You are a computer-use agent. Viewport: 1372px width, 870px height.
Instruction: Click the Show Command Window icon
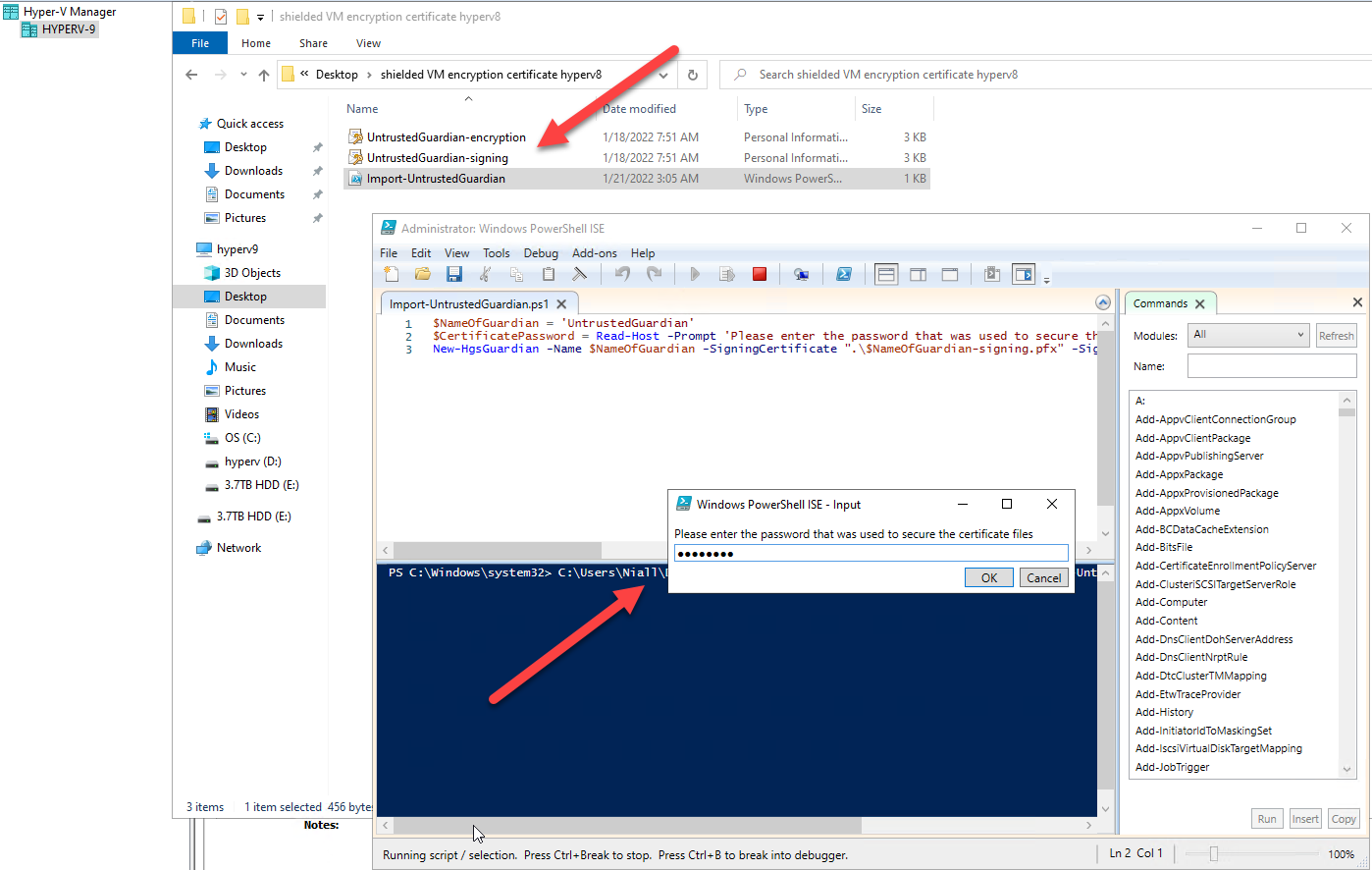coord(991,275)
